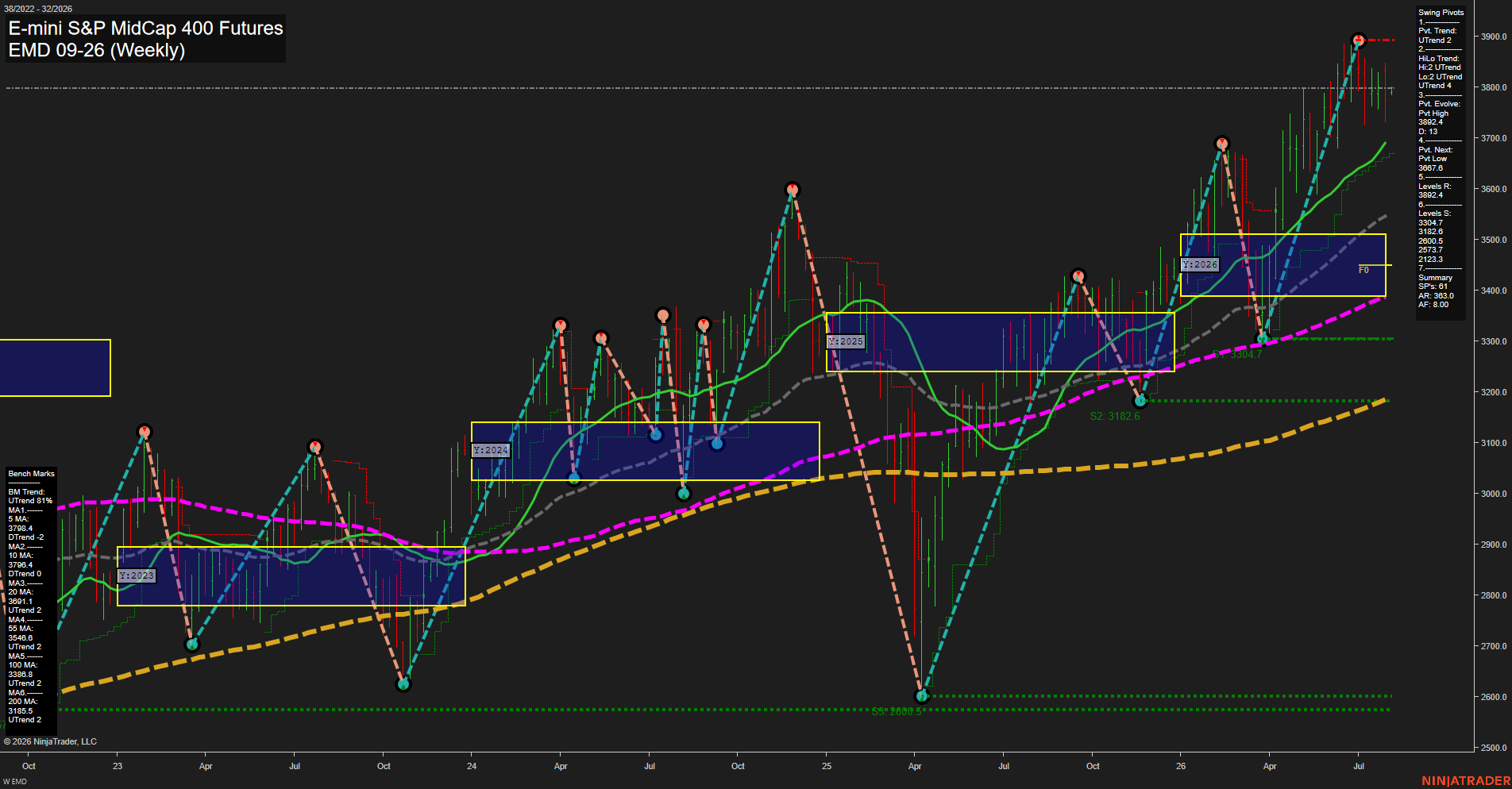The image size is (1512, 789).
Task: Click the Bench Marks panel heading
Action: pyautogui.click(x=31, y=474)
